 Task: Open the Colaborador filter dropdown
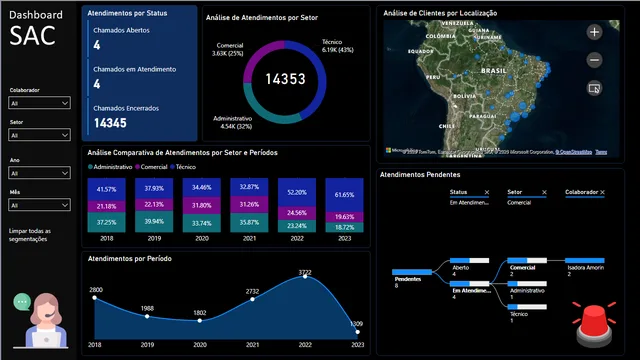tap(39, 103)
